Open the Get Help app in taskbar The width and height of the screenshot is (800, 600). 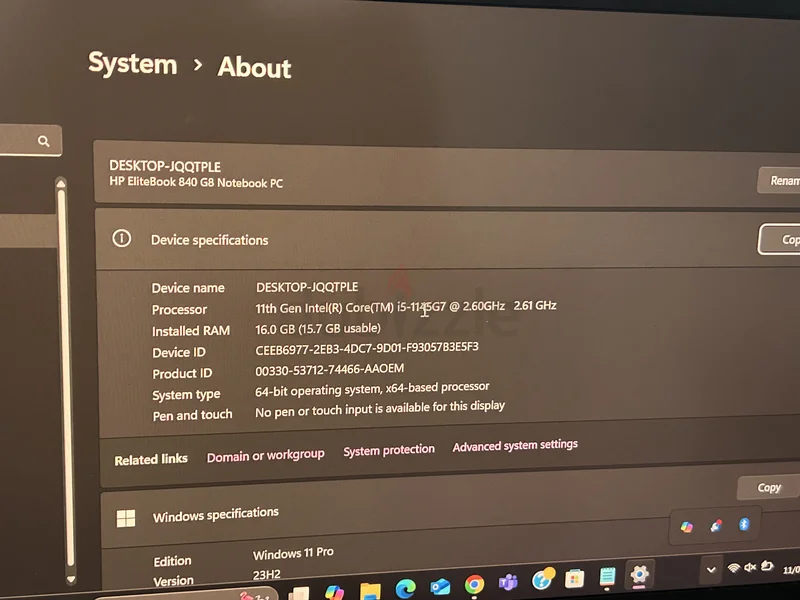[542, 579]
